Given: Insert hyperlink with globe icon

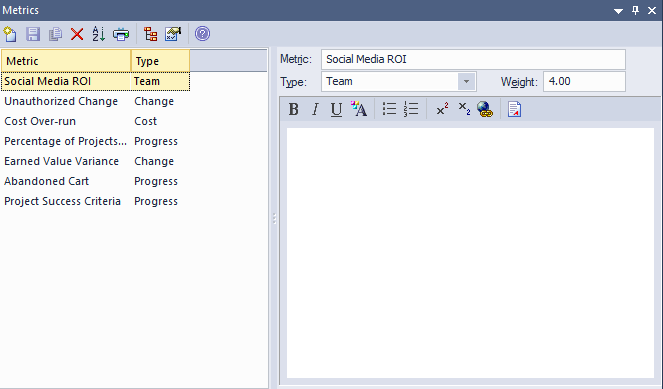Looking at the screenshot, I should pyautogui.click(x=485, y=109).
